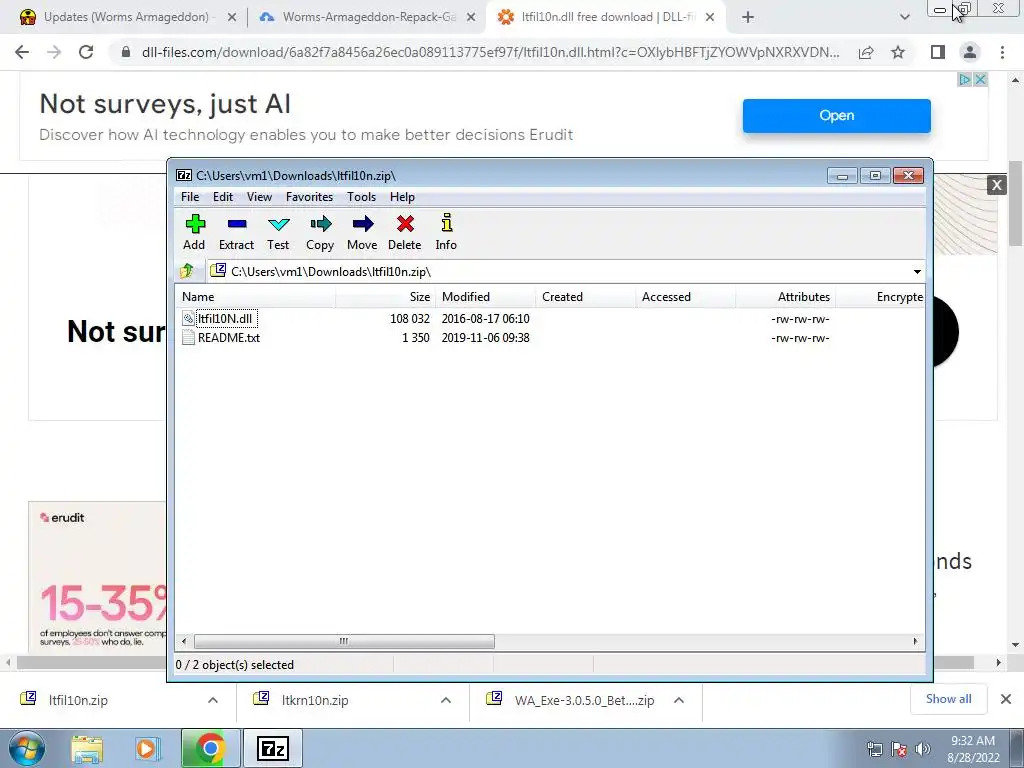Open ltkrn10n.zip from downloads bar
This screenshot has height=768, width=1024.
[x=315, y=700]
